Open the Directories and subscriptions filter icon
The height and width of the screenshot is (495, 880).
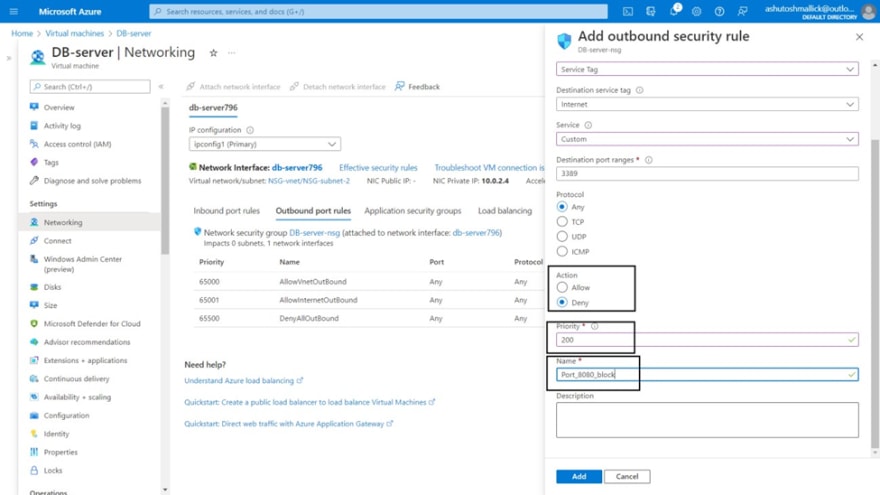[x=651, y=11]
